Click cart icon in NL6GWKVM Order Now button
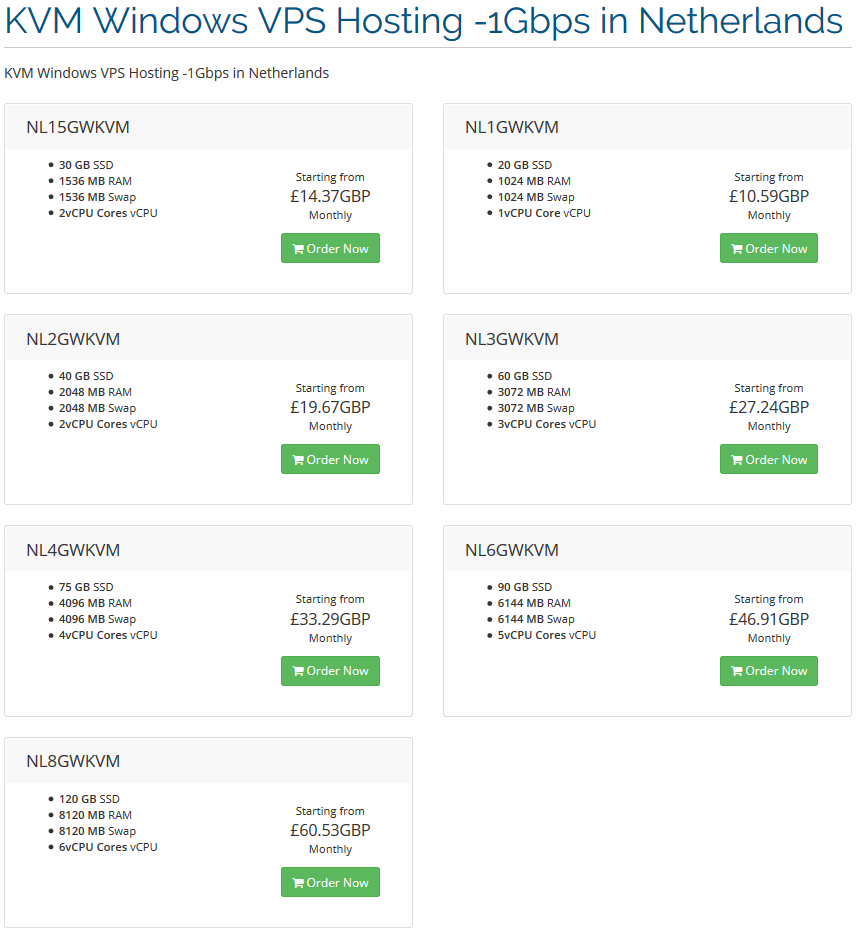Screen dimensions: 859x931 pyautogui.click(x=737, y=671)
